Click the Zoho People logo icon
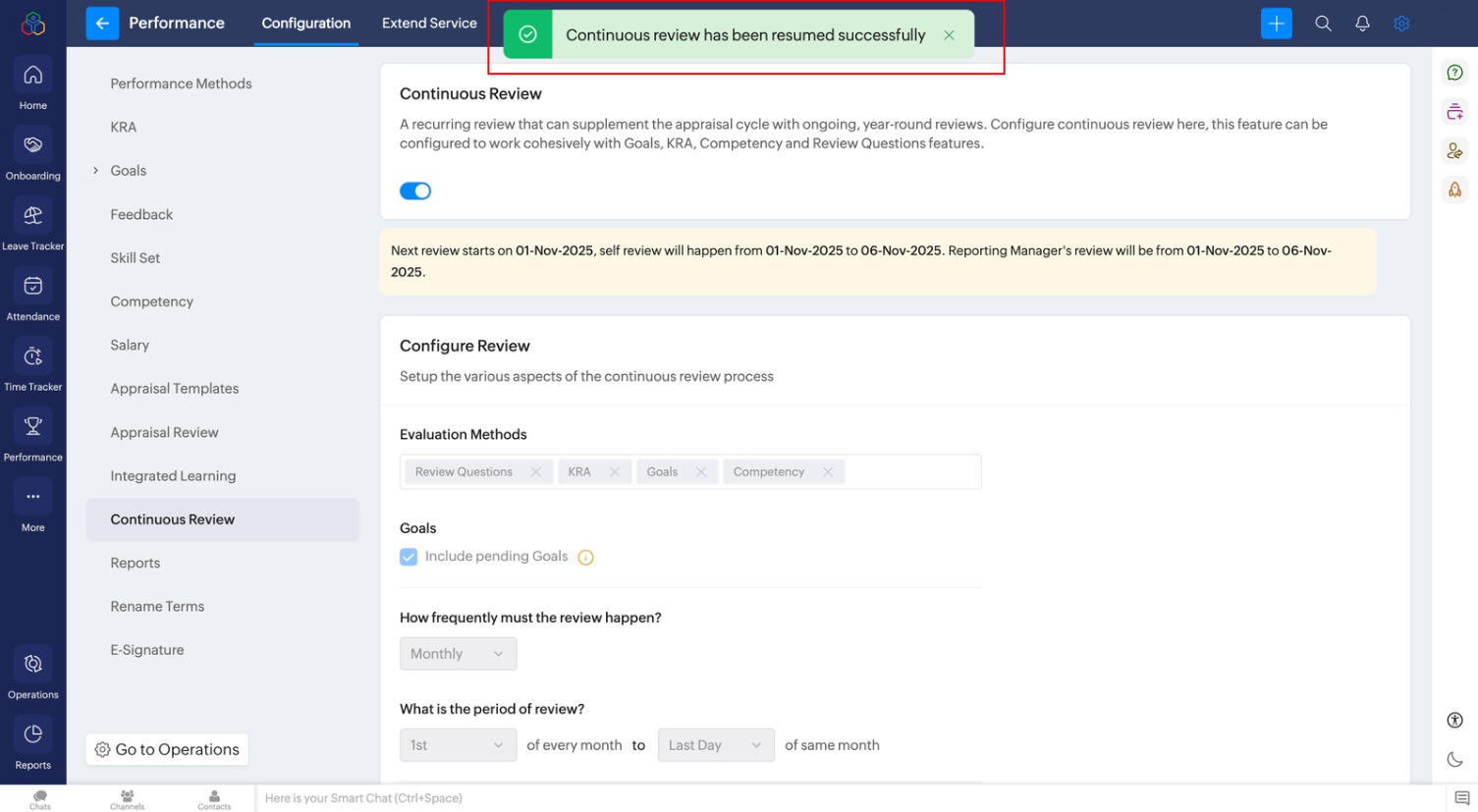This screenshot has height=812, width=1478. [x=33, y=24]
